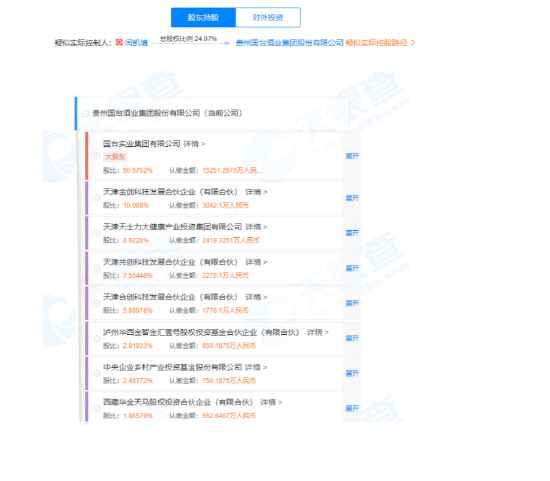Select shareholder name 天津合创科技发展合伙企业
Viewport: 550px width, 481px height.
[x=170, y=297]
